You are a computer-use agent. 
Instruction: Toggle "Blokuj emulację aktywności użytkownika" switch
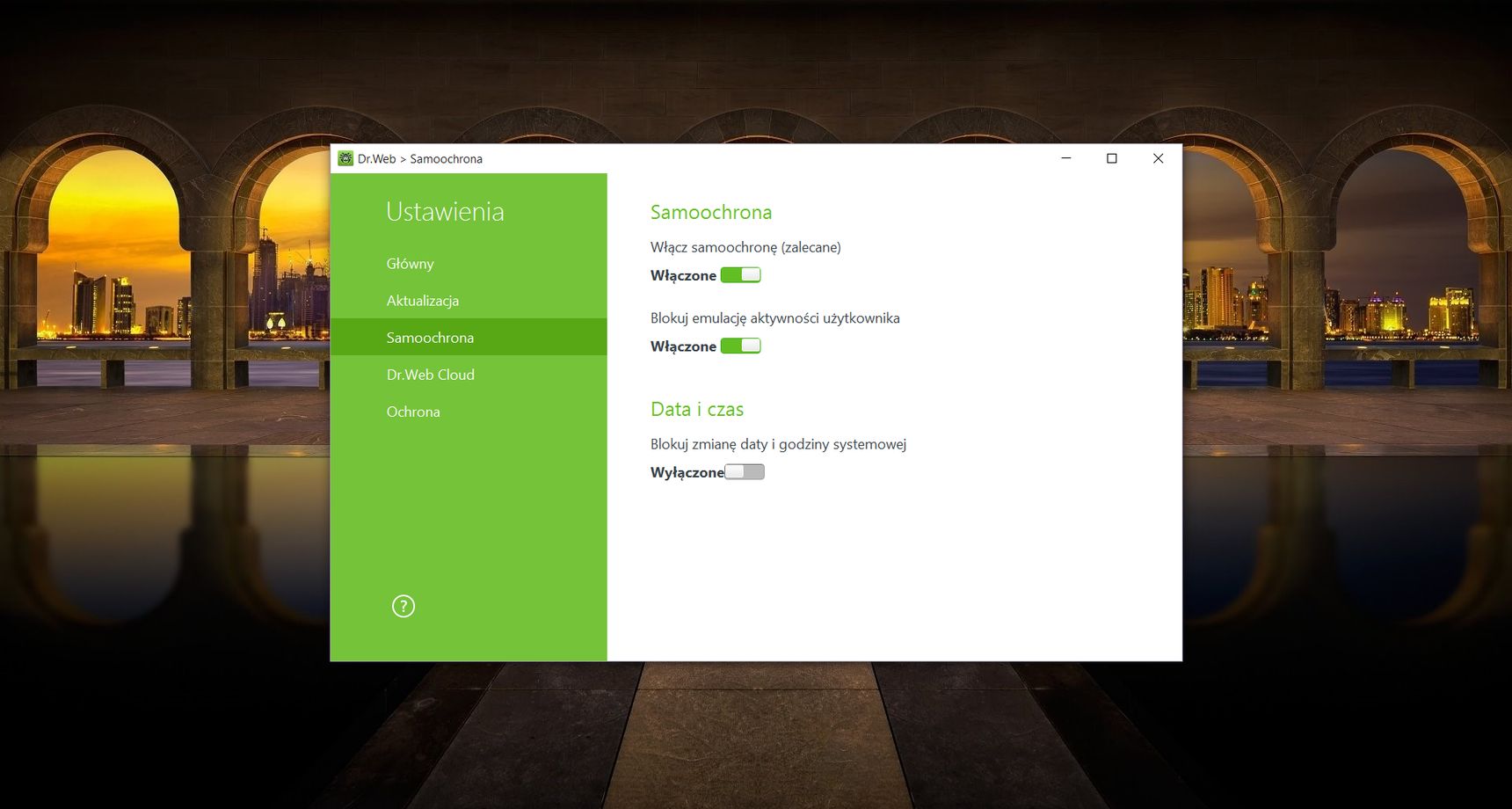click(741, 346)
